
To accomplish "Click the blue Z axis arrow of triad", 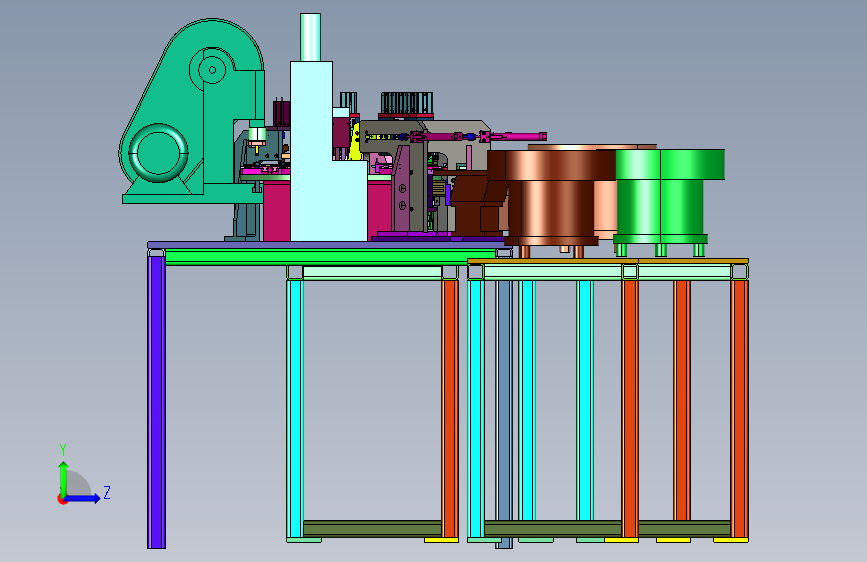I will pyautogui.click(x=83, y=498).
